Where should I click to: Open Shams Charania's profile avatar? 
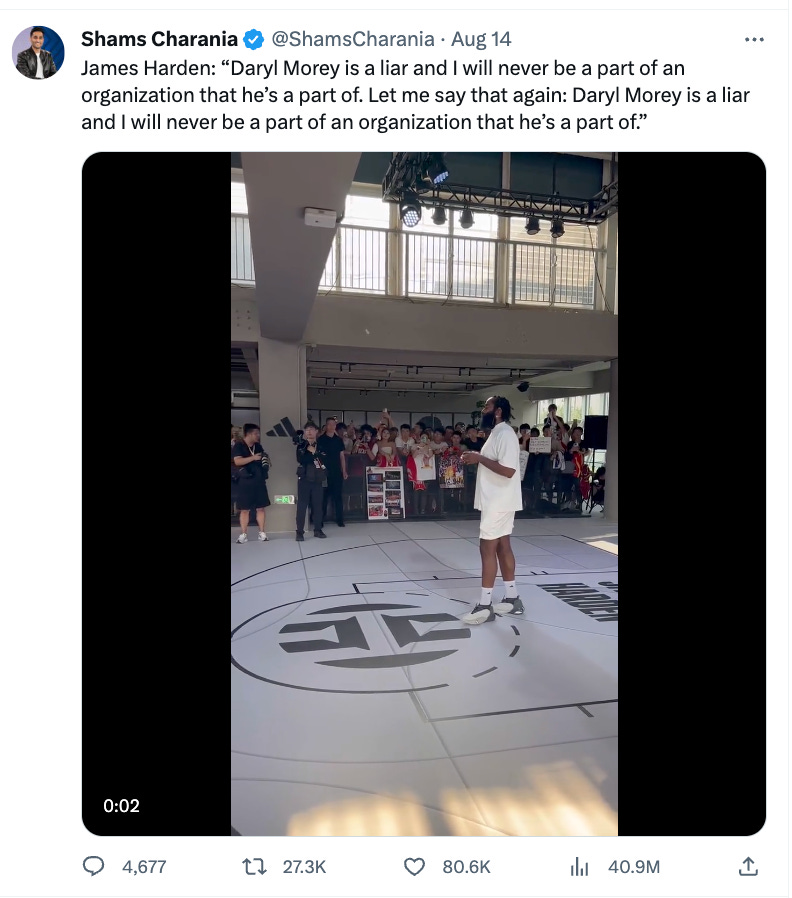pos(38,52)
